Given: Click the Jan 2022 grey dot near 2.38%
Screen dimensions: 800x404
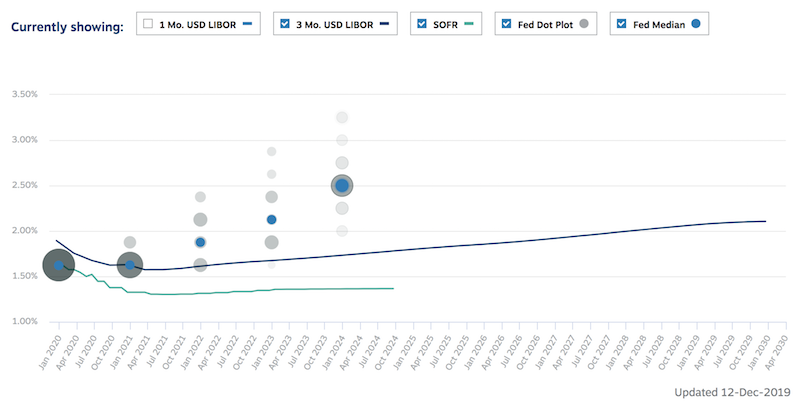Looking at the screenshot, I should pyautogui.click(x=201, y=197).
